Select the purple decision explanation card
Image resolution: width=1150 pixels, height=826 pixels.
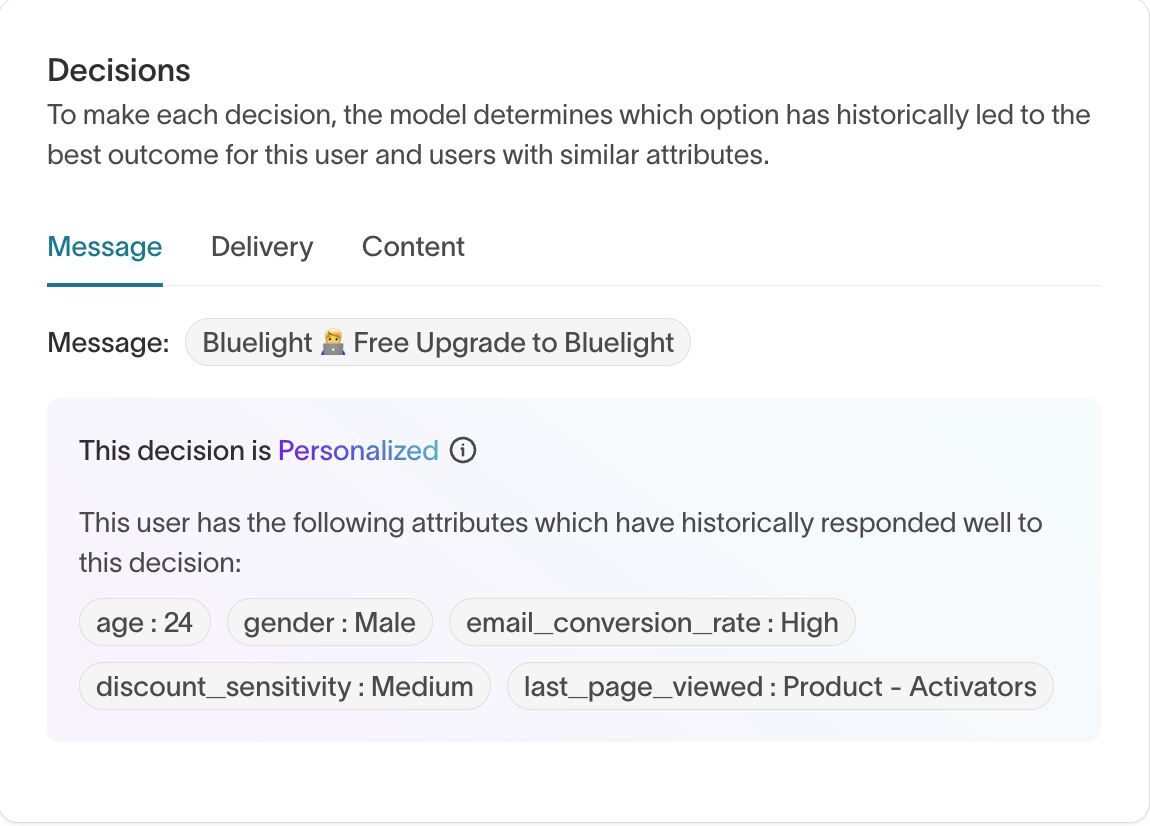click(x=573, y=568)
